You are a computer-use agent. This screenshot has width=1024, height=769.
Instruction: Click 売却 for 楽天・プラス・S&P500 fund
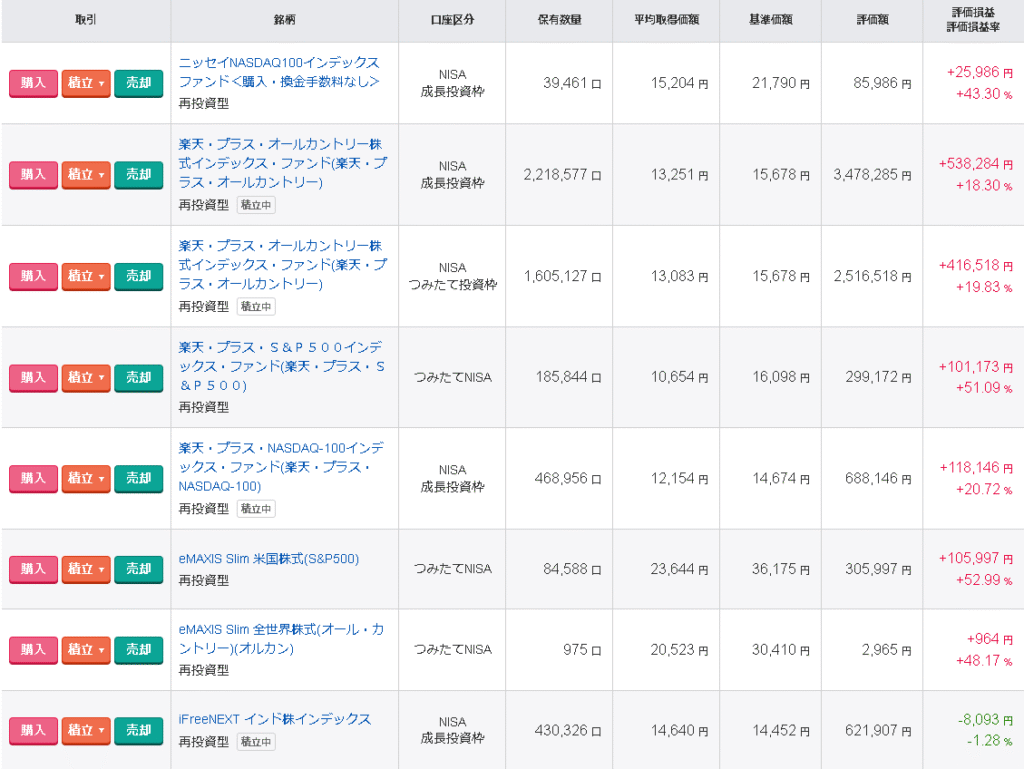click(x=138, y=378)
